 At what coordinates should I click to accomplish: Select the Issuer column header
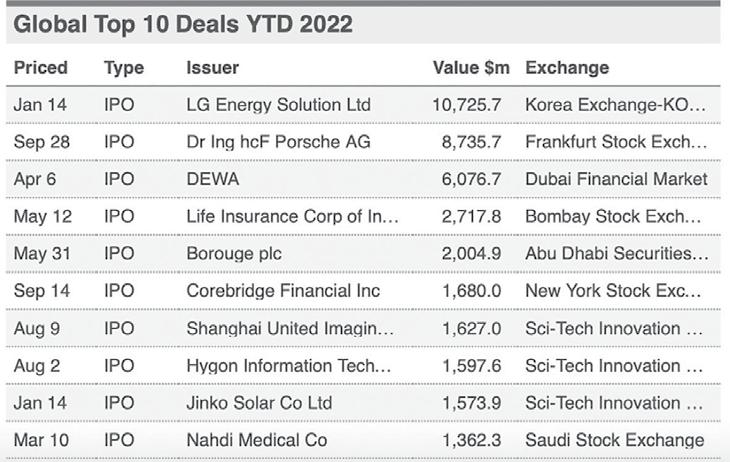212,68
